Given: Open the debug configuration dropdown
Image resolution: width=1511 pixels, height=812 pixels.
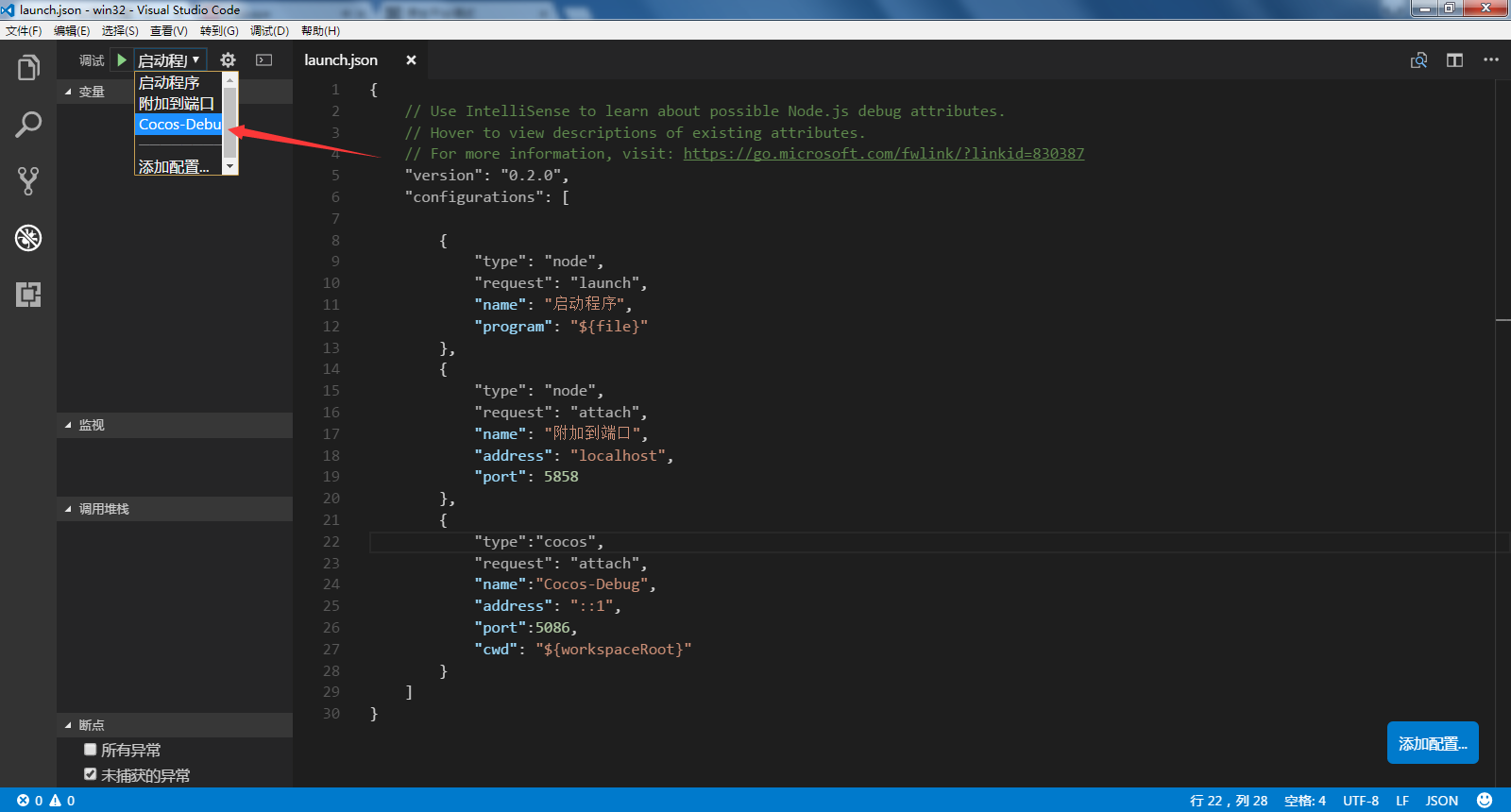Looking at the screenshot, I should point(170,59).
